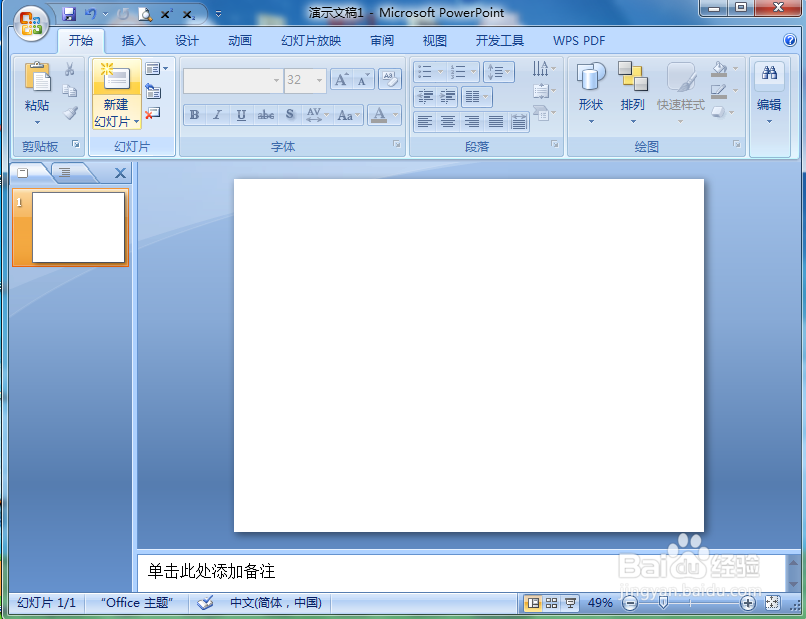Customize the quick access toolbar

[218, 14]
